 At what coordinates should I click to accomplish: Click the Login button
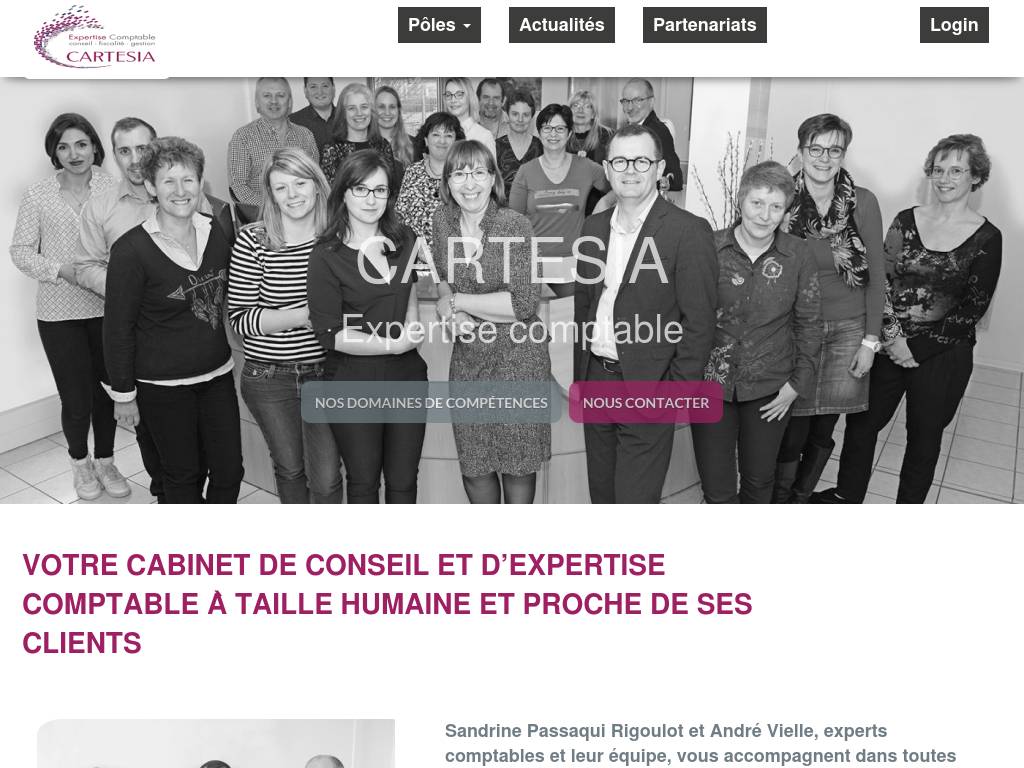pos(954,25)
